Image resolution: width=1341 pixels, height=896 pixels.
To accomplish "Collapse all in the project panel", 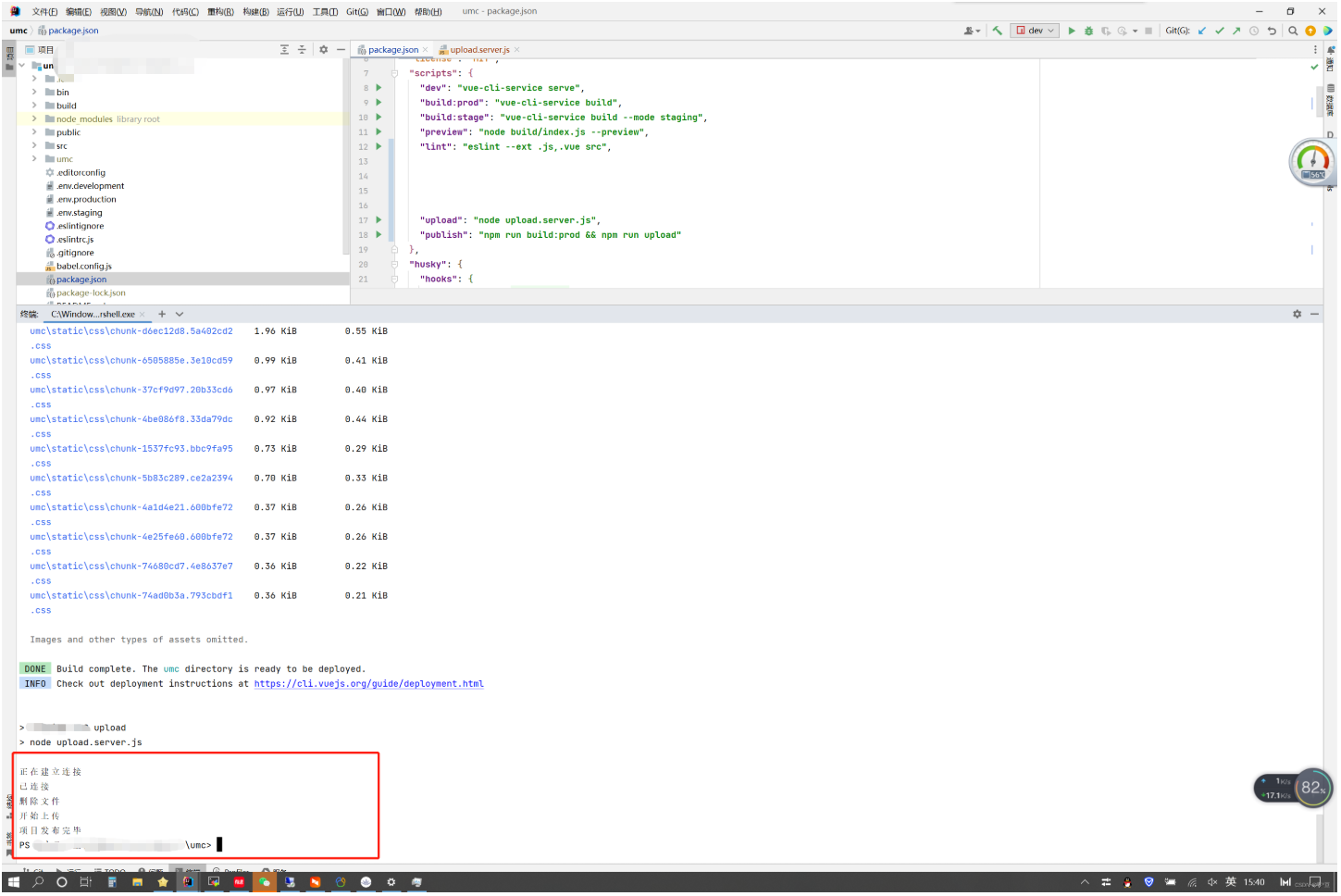I will pyautogui.click(x=302, y=50).
